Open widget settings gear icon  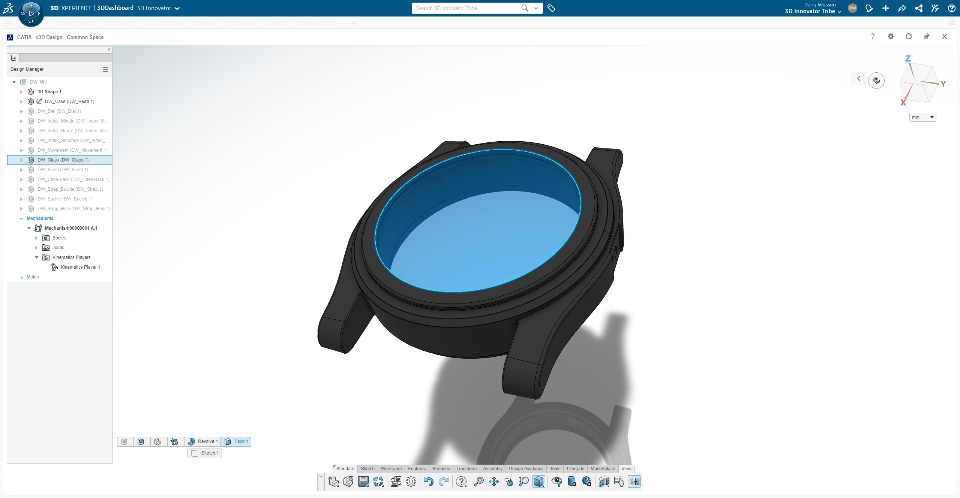[x=891, y=36]
